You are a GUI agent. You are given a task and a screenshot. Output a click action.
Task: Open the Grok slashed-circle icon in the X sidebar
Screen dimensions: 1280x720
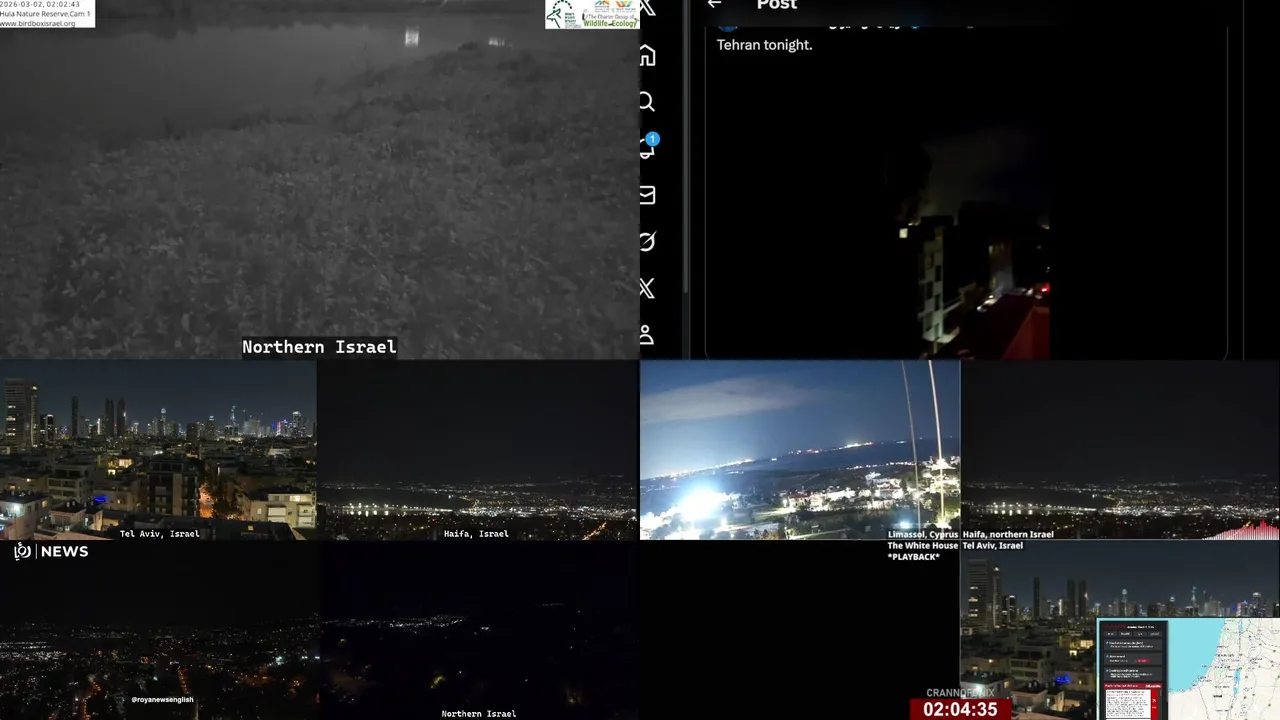[647, 242]
